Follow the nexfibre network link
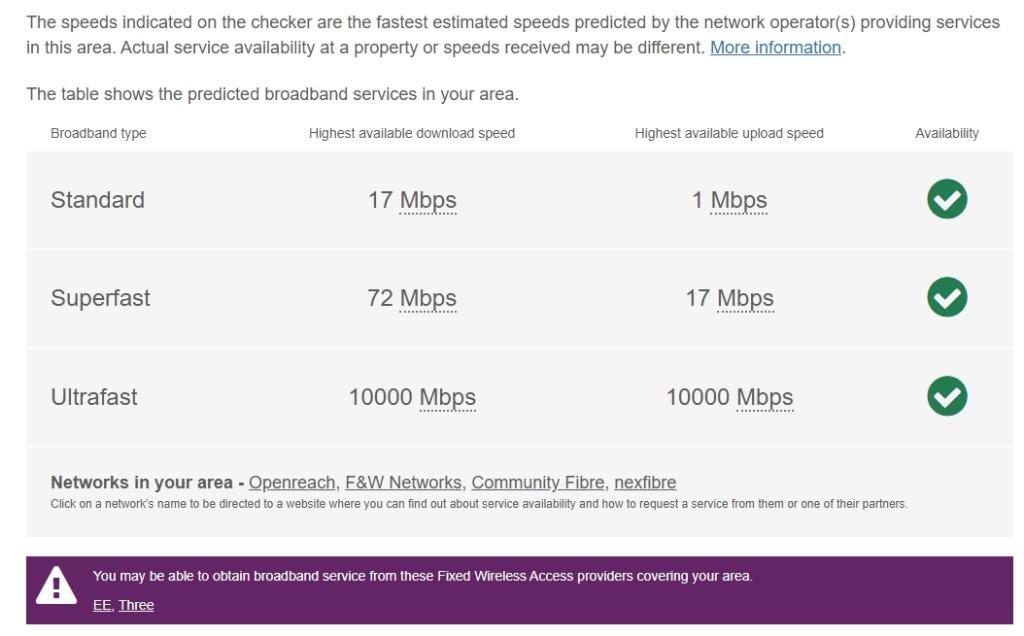1024x636 pixels. click(645, 482)
